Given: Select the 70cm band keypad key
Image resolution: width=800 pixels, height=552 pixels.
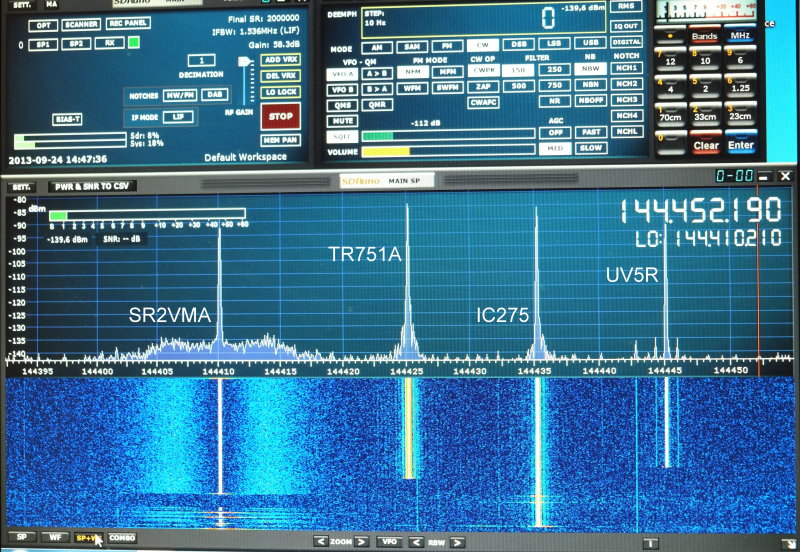Looking at the screenshot, I should (x=670, y=114).
